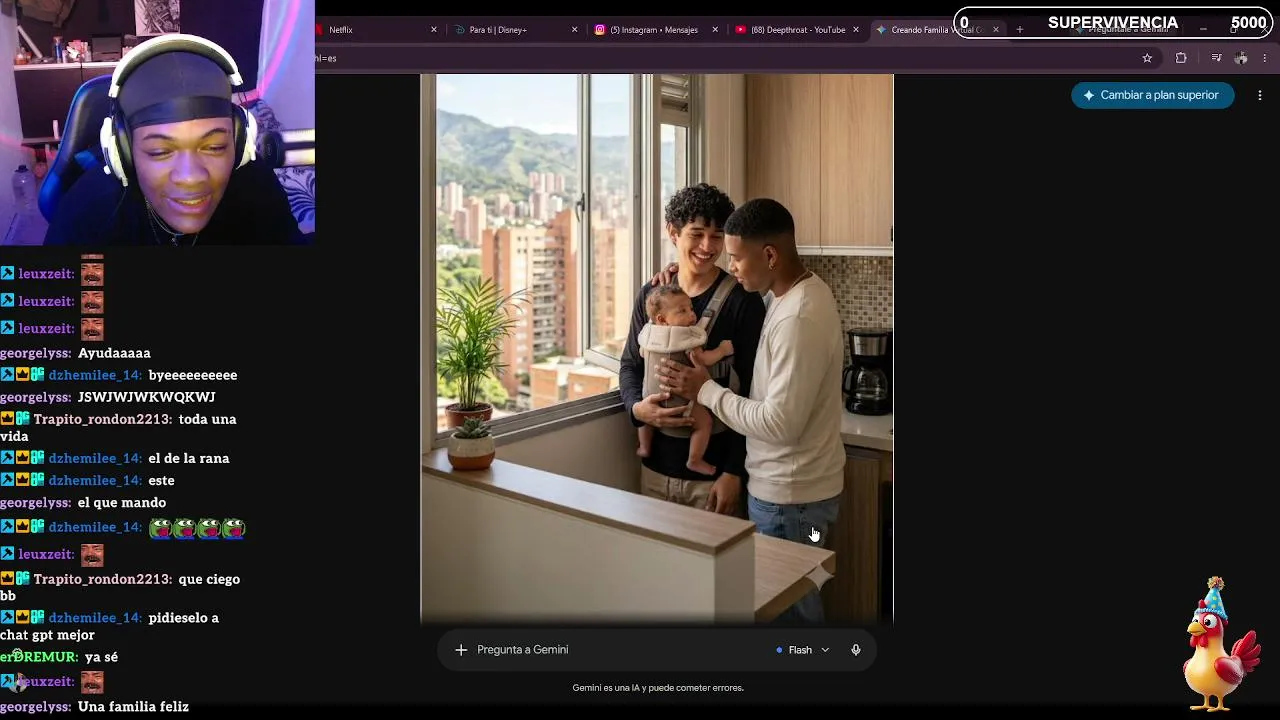This screenshot has height=720, width=1280.
Task: Click chat message 'Ayudaaaaa'
Action: click(x=114, y=353)
